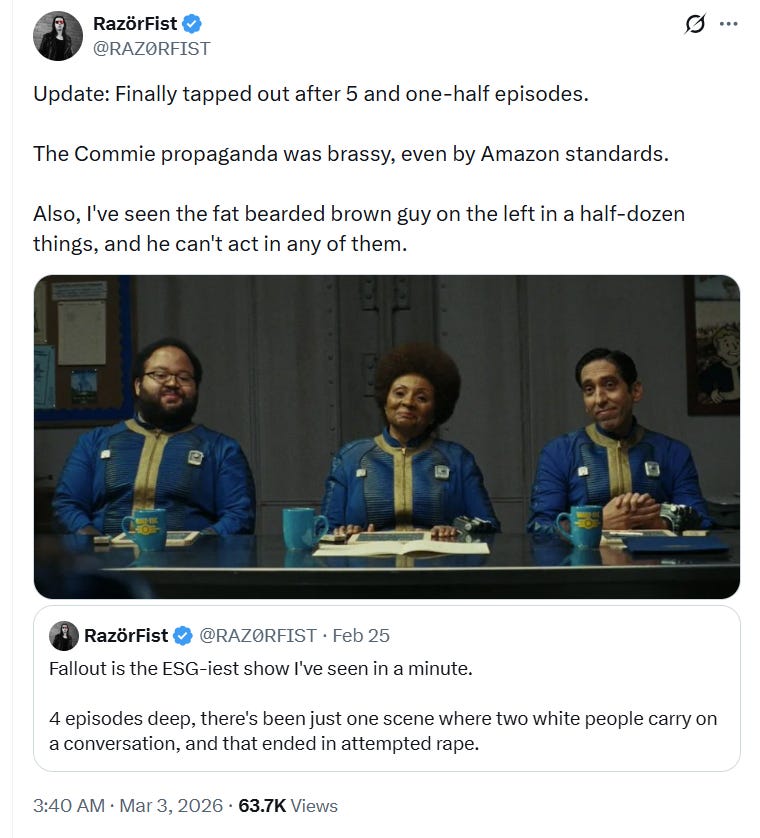Screen dimensions: 760x838
Task: Open the RazörFist display name link
Action: click(135, 24)
